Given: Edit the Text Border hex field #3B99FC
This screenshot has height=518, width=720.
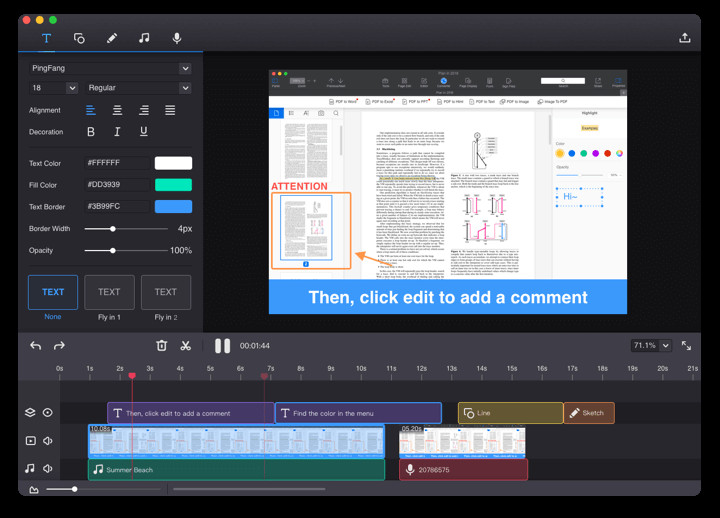Looking at the screenshot, I should click(117, 206).
